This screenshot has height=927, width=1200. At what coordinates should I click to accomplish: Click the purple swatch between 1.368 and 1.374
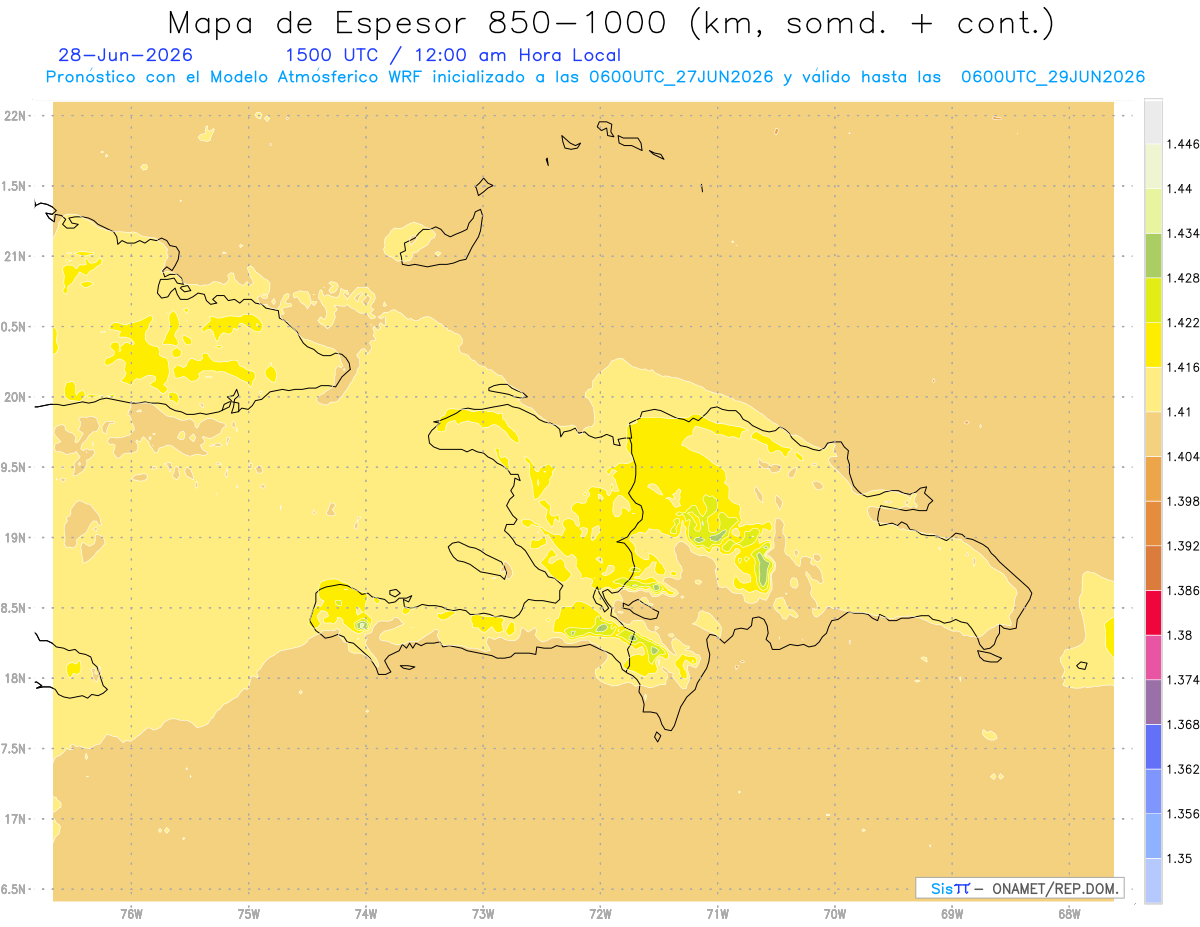coord(1153,701)
